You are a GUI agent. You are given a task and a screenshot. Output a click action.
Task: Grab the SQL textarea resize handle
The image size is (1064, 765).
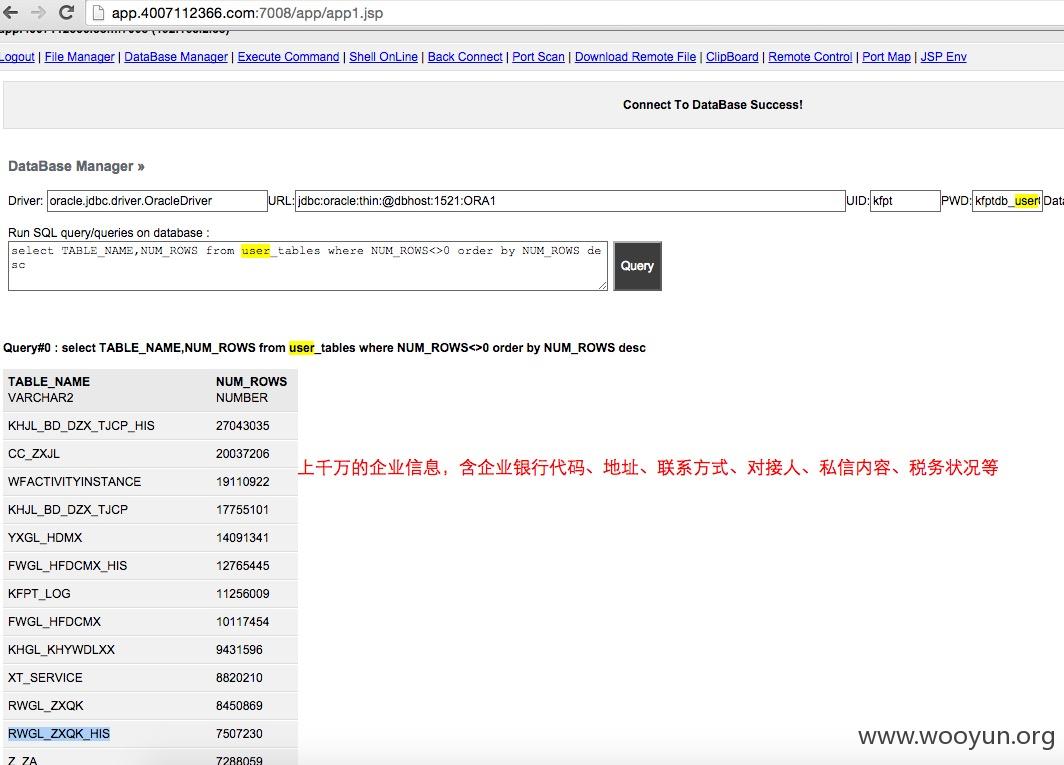point(603,286)
